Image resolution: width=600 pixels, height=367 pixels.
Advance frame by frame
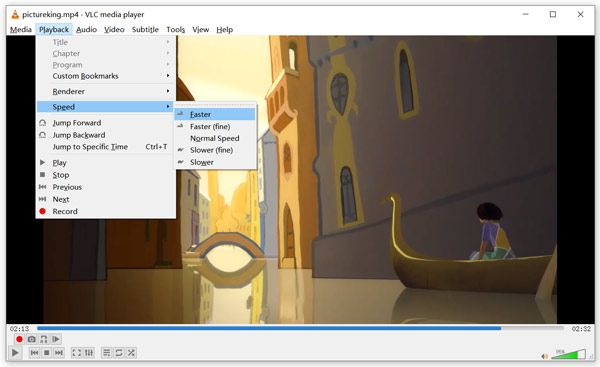click(x=56, y=339)
